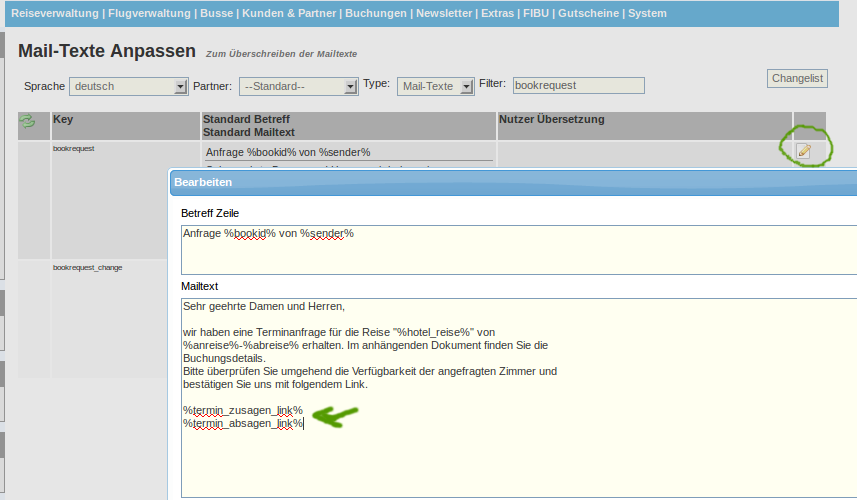
Task: Open the Gutscheine menu
Action: click(588, 14)
